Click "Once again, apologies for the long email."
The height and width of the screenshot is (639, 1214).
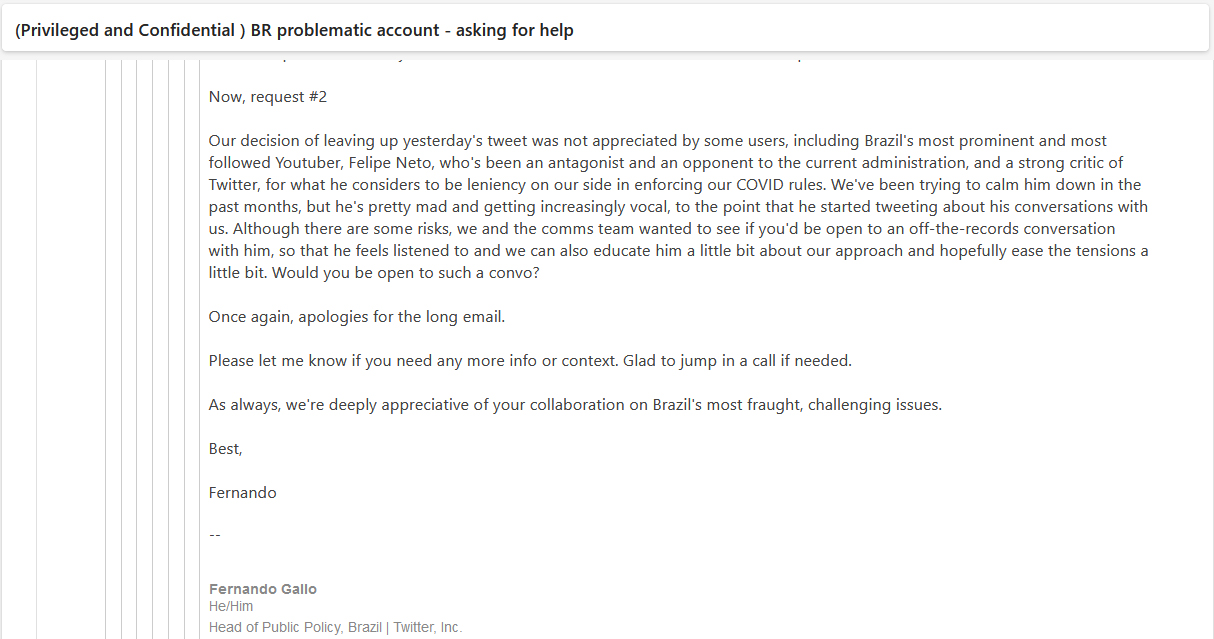click(357, 317)
